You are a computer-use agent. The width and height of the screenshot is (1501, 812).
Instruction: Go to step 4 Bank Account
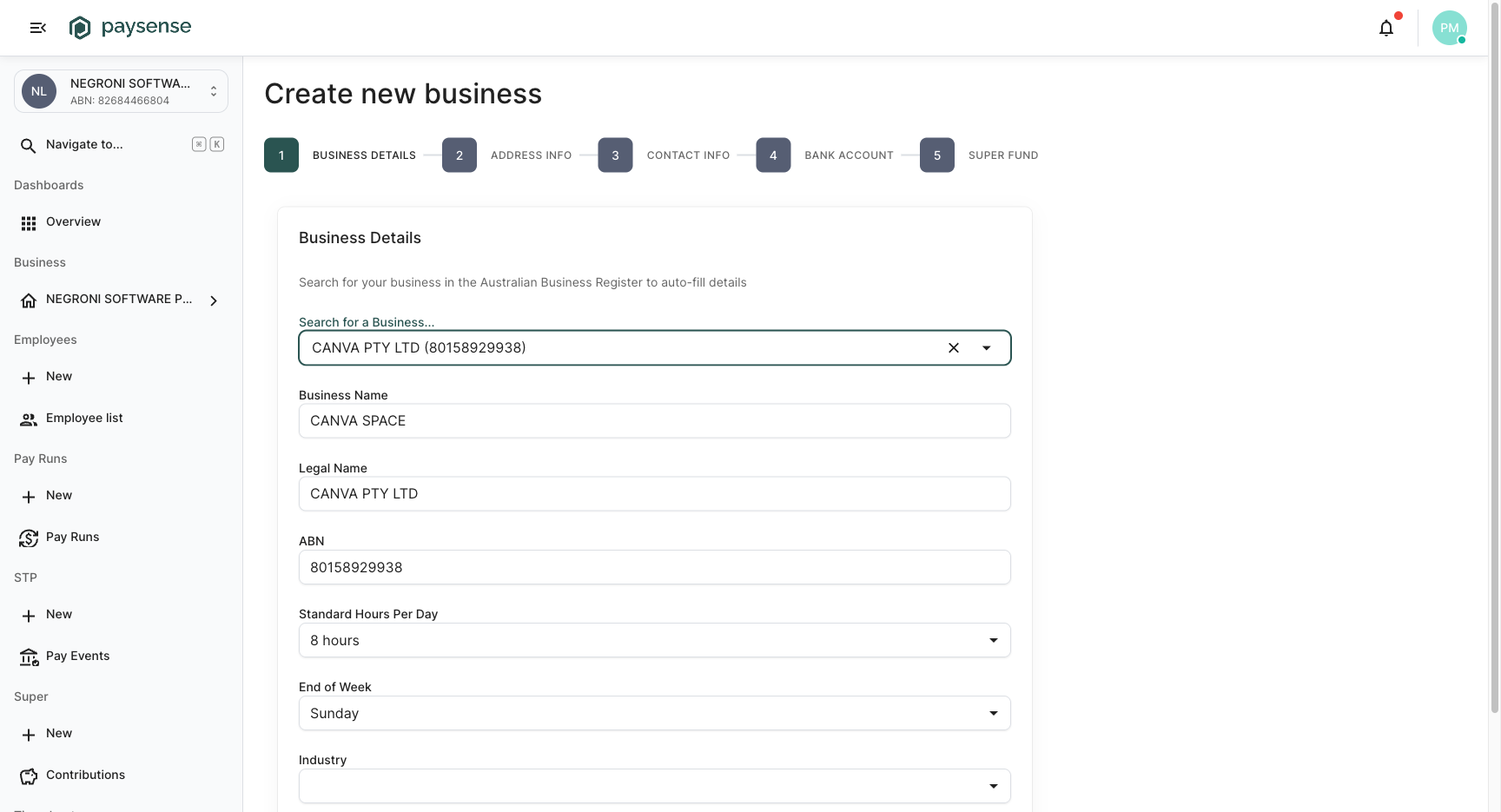pos(824,155)
